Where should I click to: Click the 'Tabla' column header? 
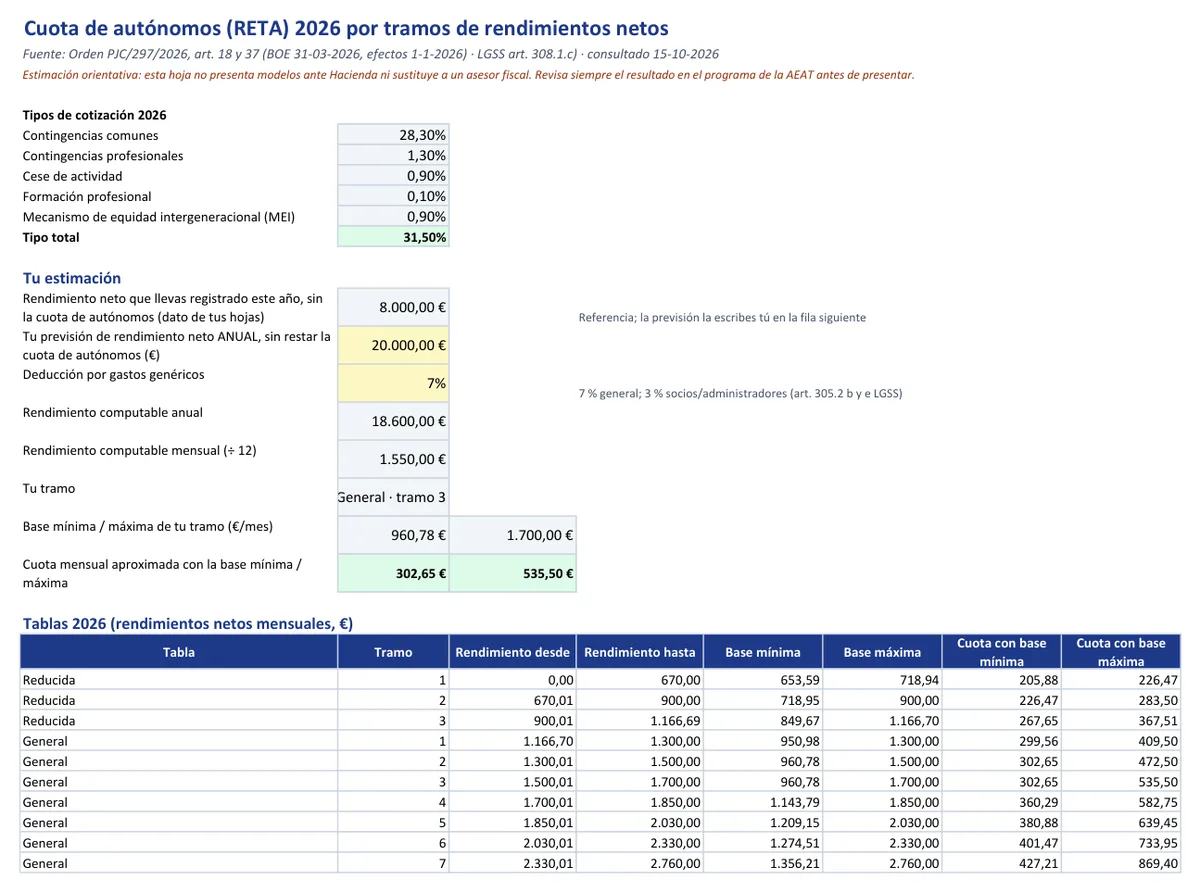tap(179, 652)
